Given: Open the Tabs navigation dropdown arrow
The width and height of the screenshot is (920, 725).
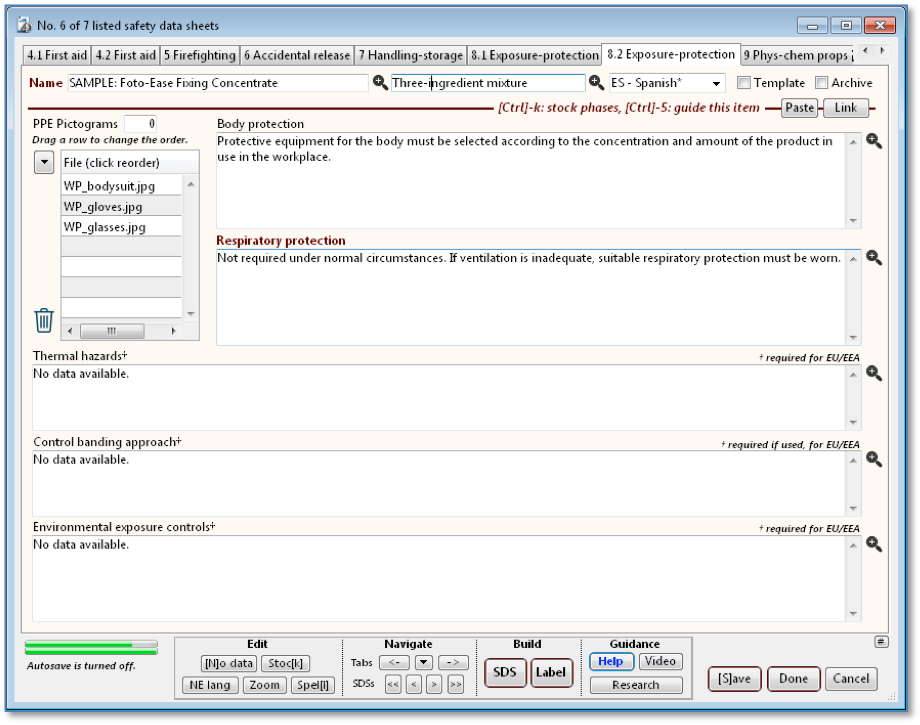Looking at the screenshot, I should [x=424, y=662].
